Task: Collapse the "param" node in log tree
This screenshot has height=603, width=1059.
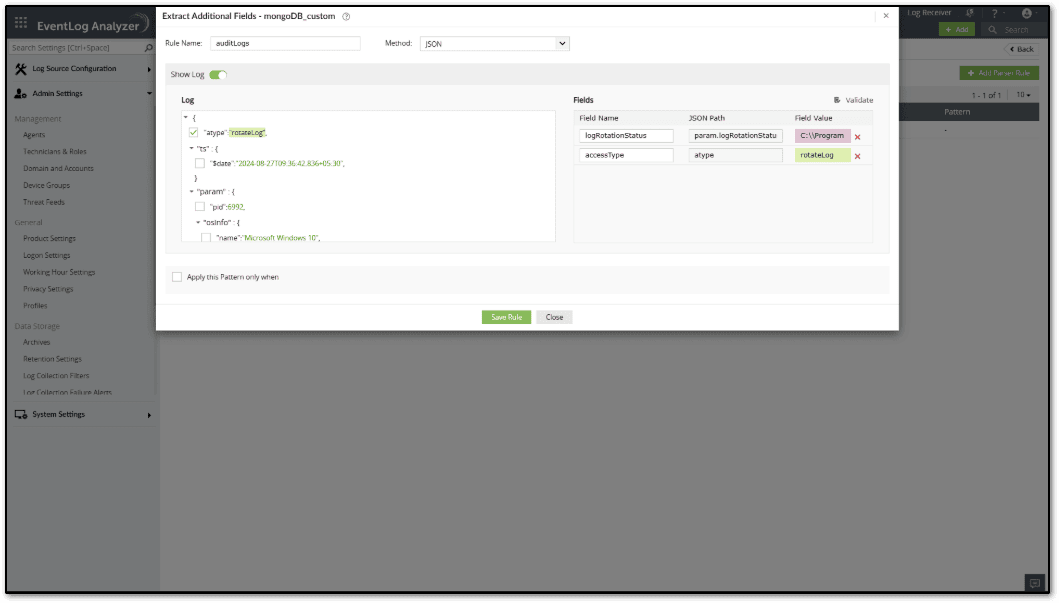Action: tap(192, 192)
